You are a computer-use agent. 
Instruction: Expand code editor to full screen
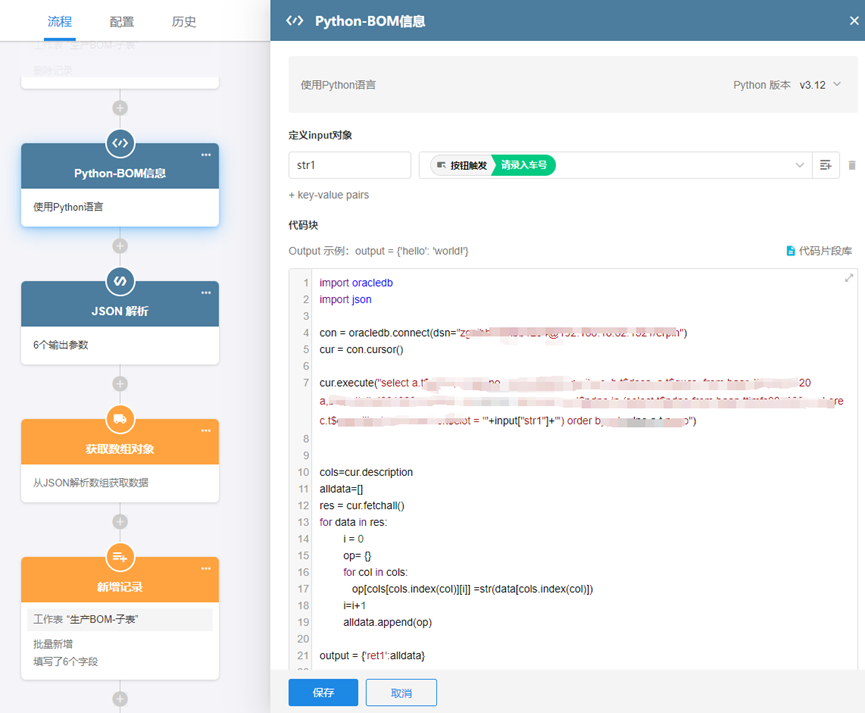[x=849, y=278]
